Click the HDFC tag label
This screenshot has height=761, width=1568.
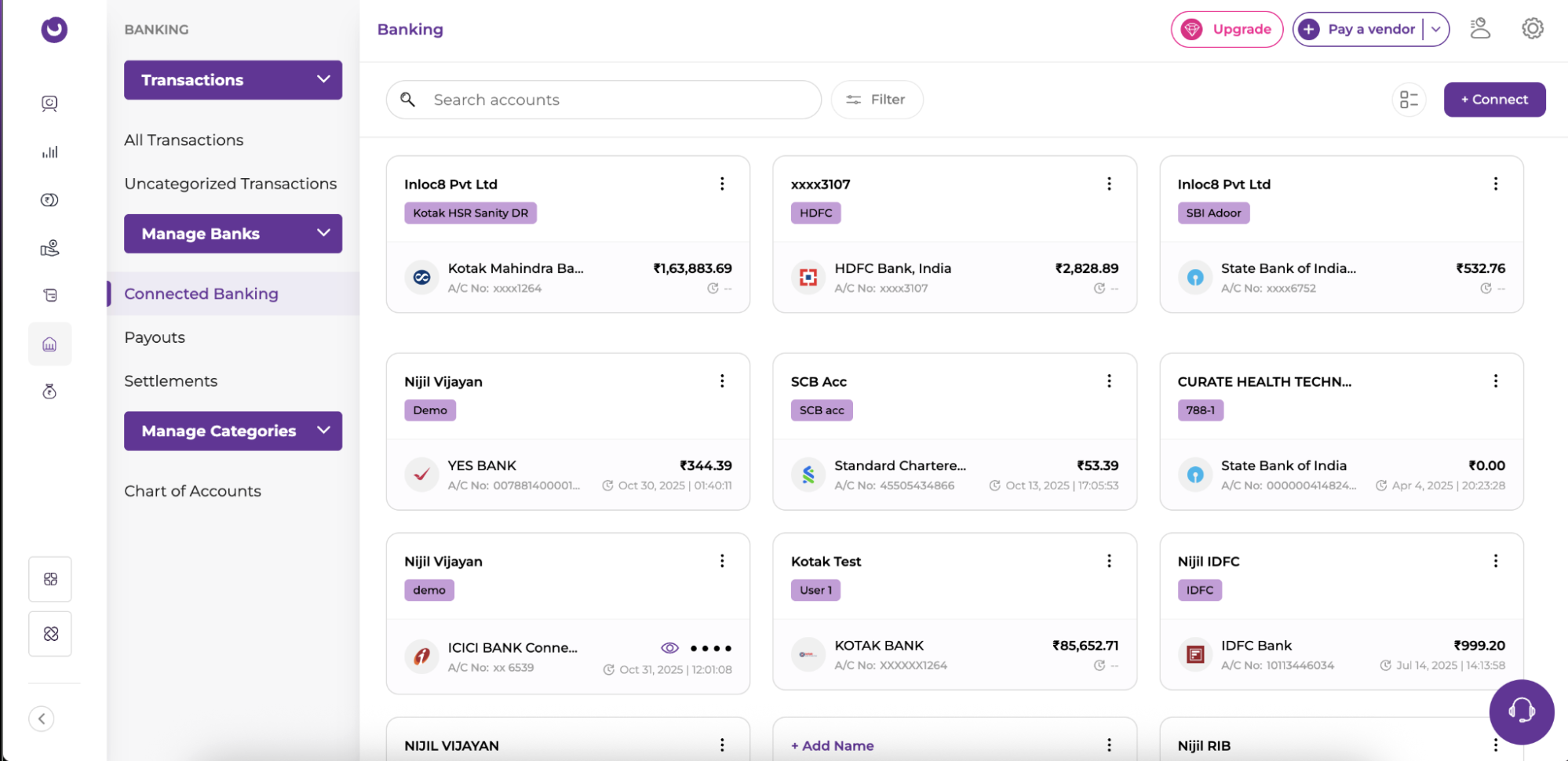pyautogui.click(x=815, y=213)
